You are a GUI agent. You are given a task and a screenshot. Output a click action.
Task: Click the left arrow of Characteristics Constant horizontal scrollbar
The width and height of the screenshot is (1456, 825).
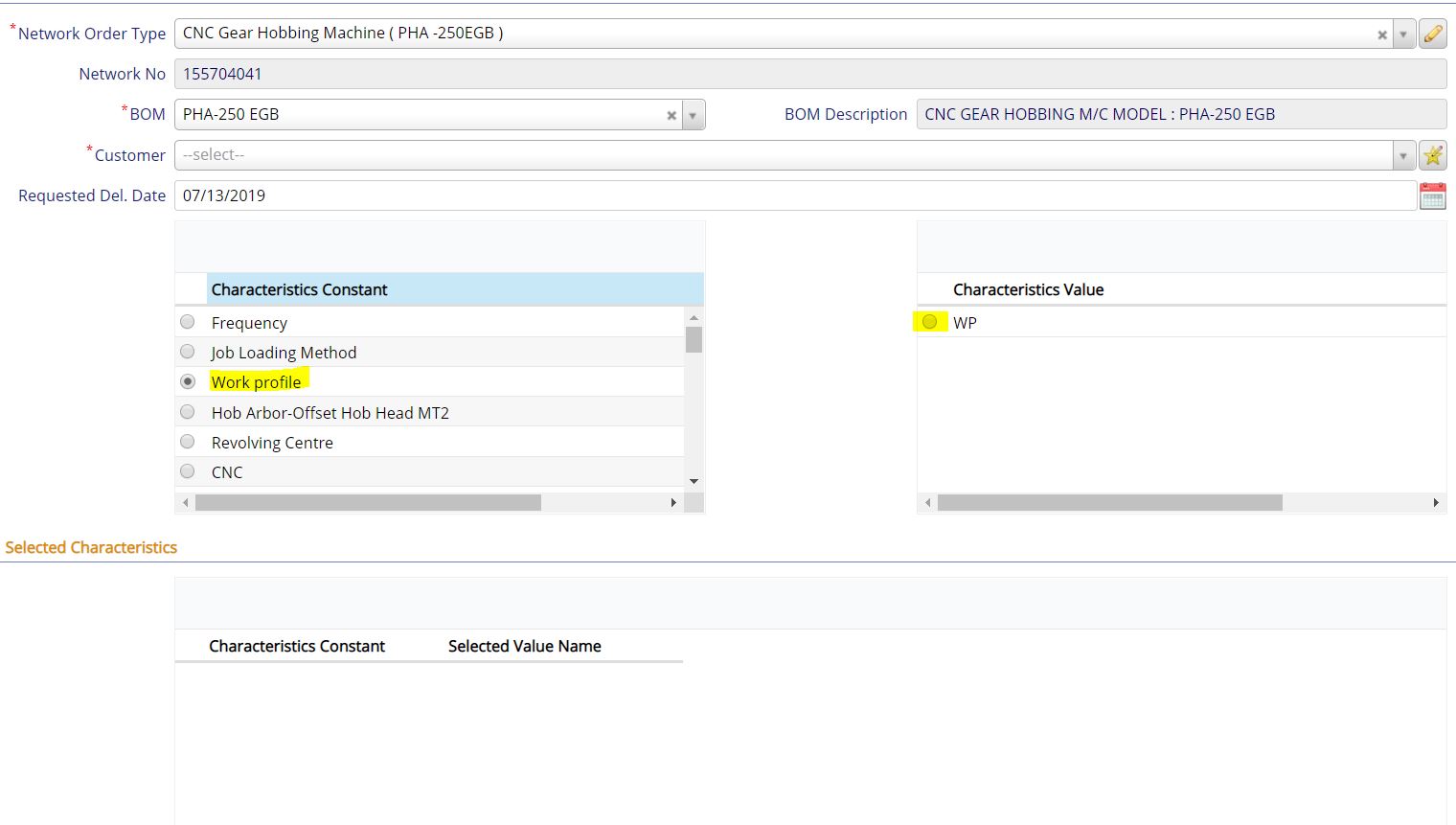[x=185, y=502]
